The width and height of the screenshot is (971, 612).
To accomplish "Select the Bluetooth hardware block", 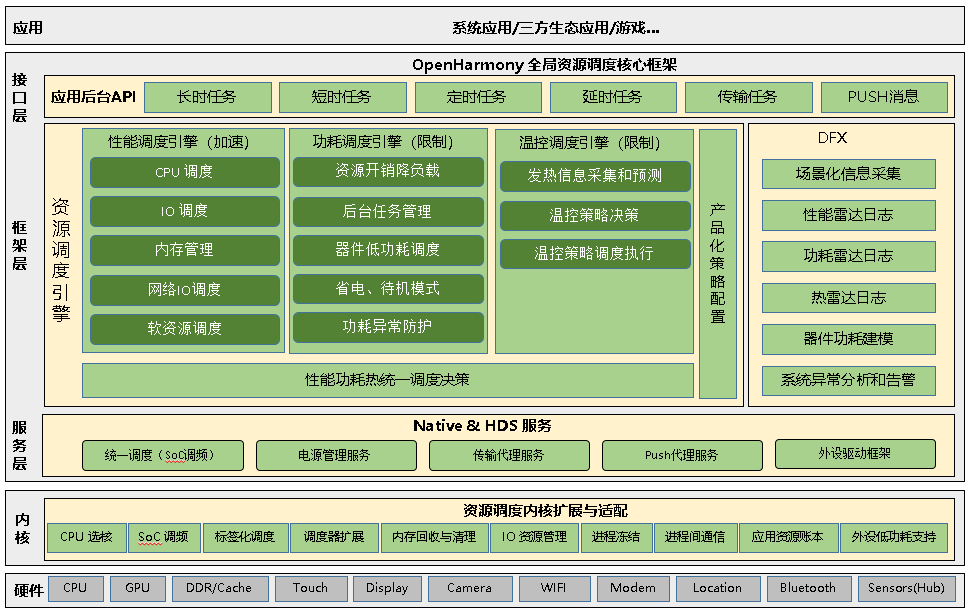I will click(x=809, y=588).
